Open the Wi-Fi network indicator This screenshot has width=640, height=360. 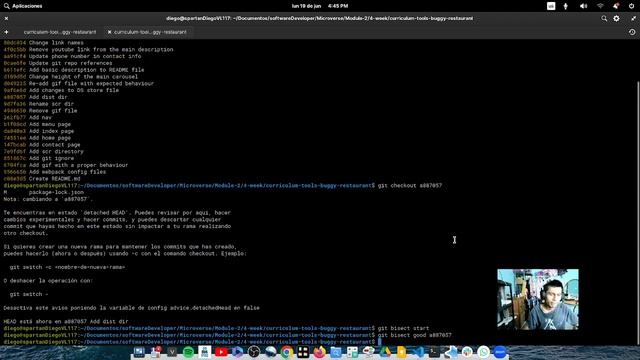600,6
